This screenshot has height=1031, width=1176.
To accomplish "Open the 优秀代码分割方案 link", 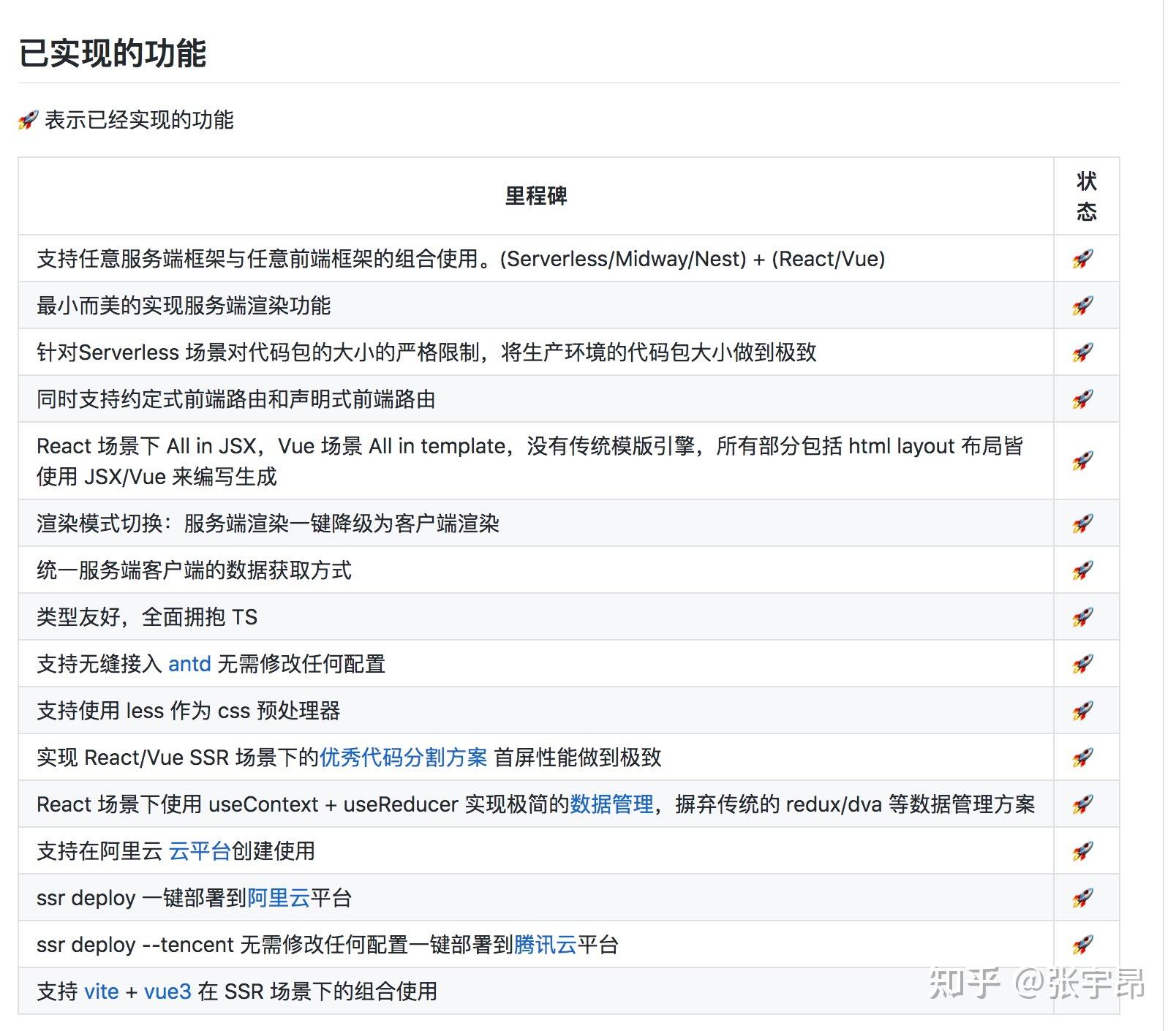I will click(404, 758).
